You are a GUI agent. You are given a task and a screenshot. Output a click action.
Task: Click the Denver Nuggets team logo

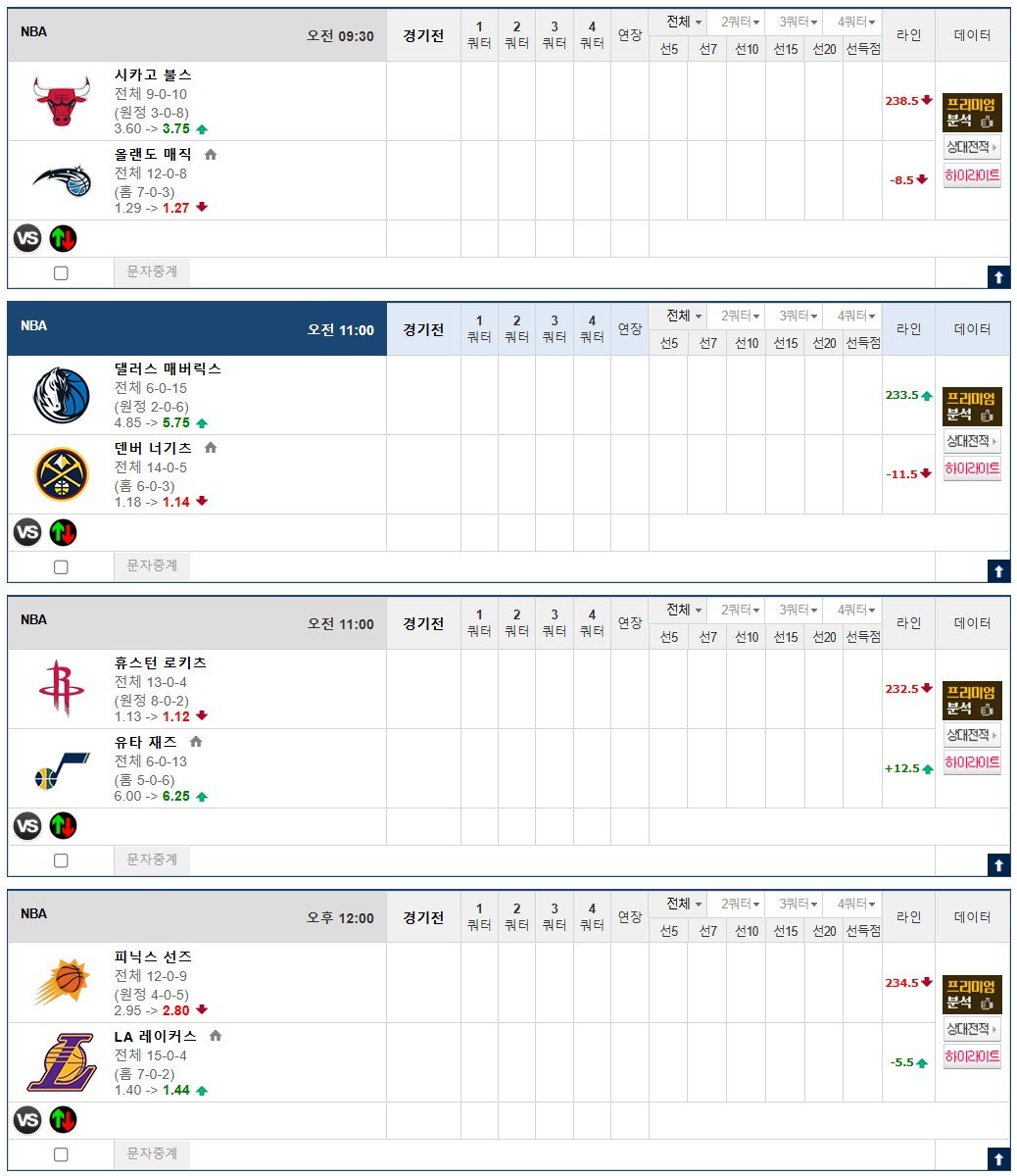point(62,474)
